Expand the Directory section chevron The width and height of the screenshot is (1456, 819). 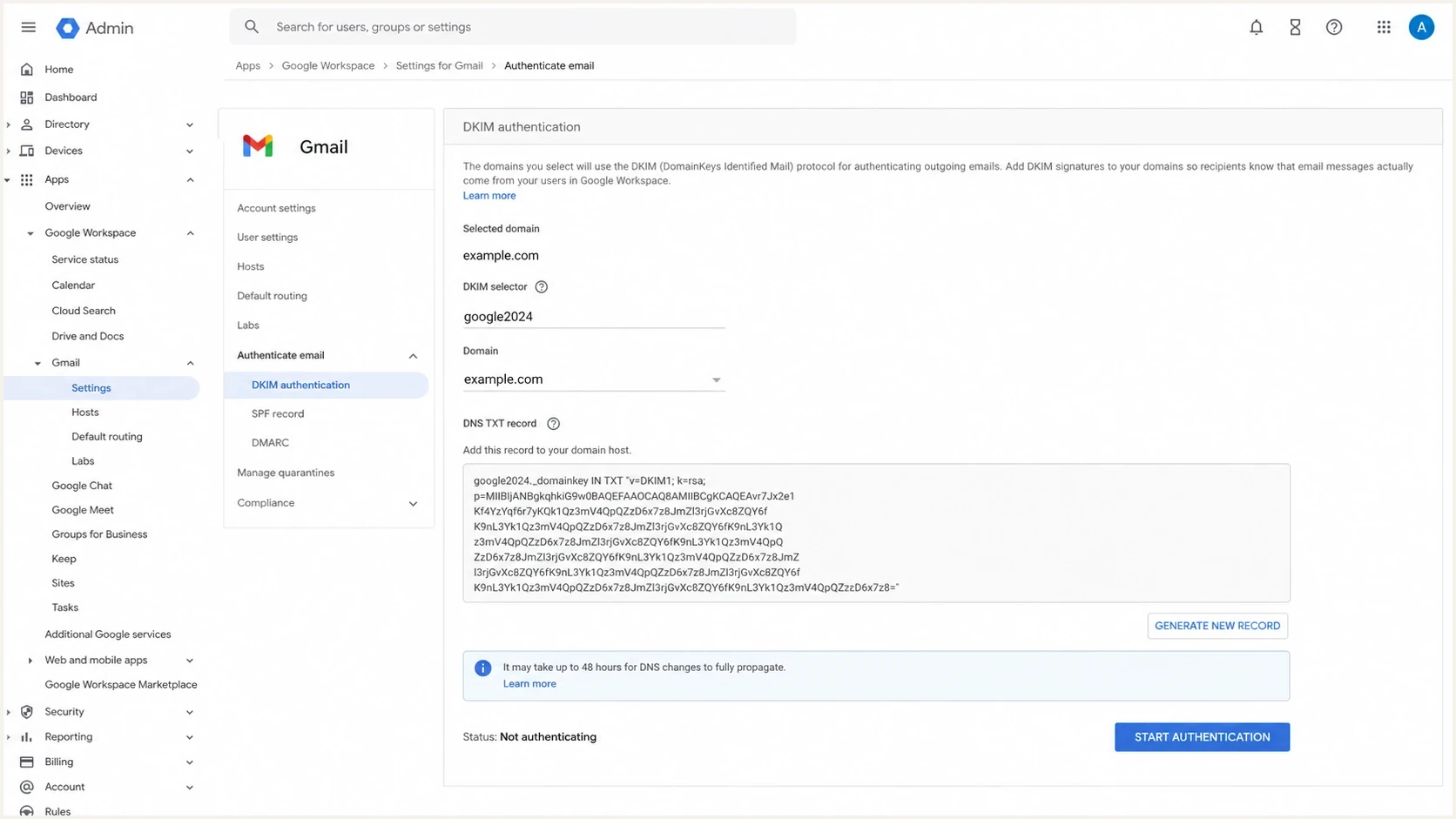point(190,124)
